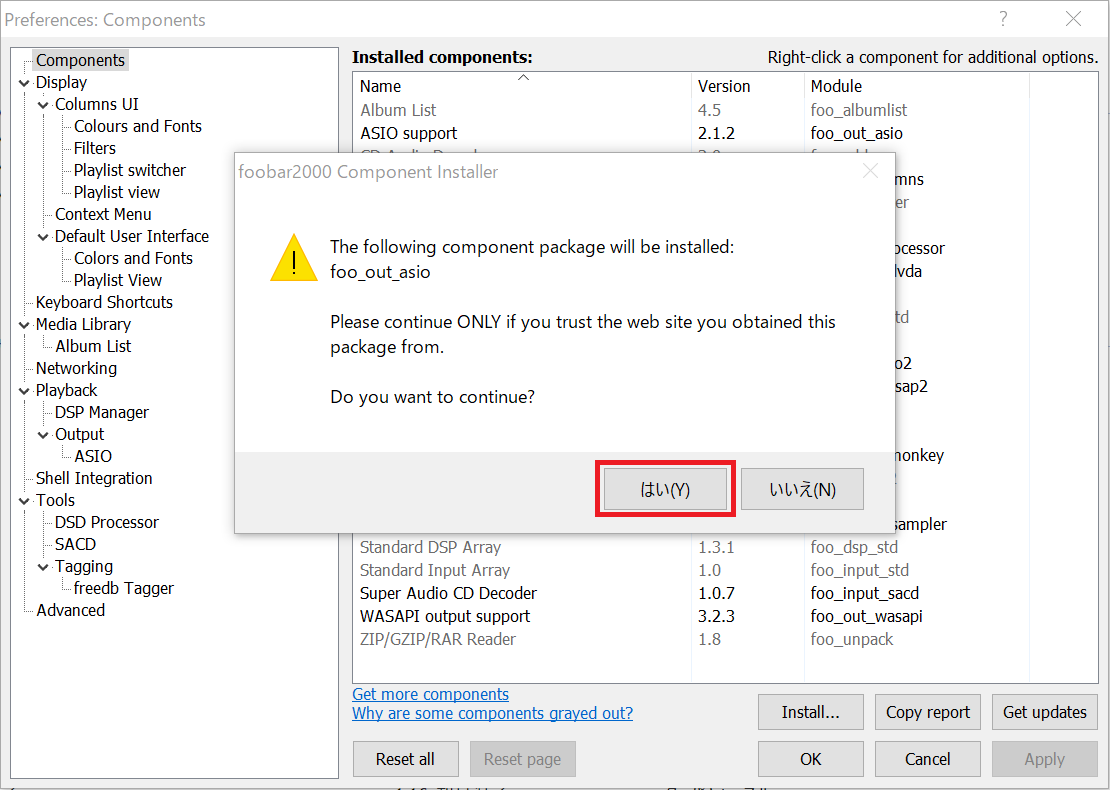Open the DSP Manager page
Image resolution: width=1110 pixels, height=790 pixels.
102,412
